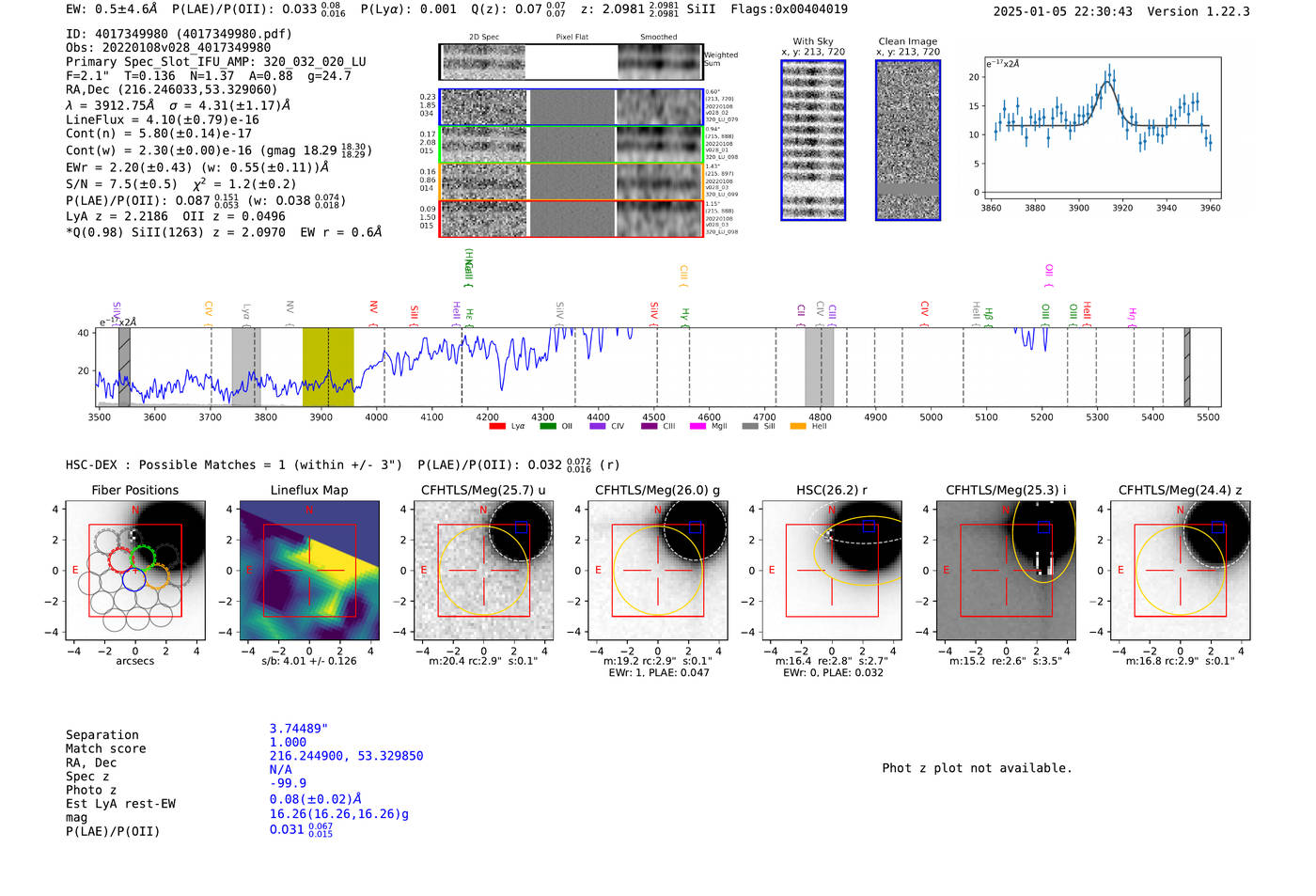Image resolution: width=1316 pixels, height=896 pixels.
Task: Open the CFHTLS/Meg(26.0) g image
Action: [x=657, y=571]
